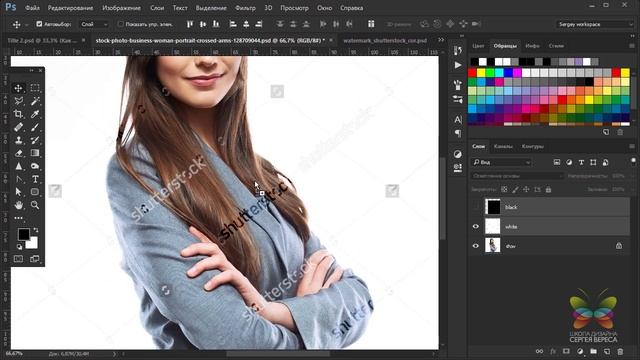Expand hidden document tabs chevron
Viewport: 640px width, 360px height.
[x=441, y=40]
